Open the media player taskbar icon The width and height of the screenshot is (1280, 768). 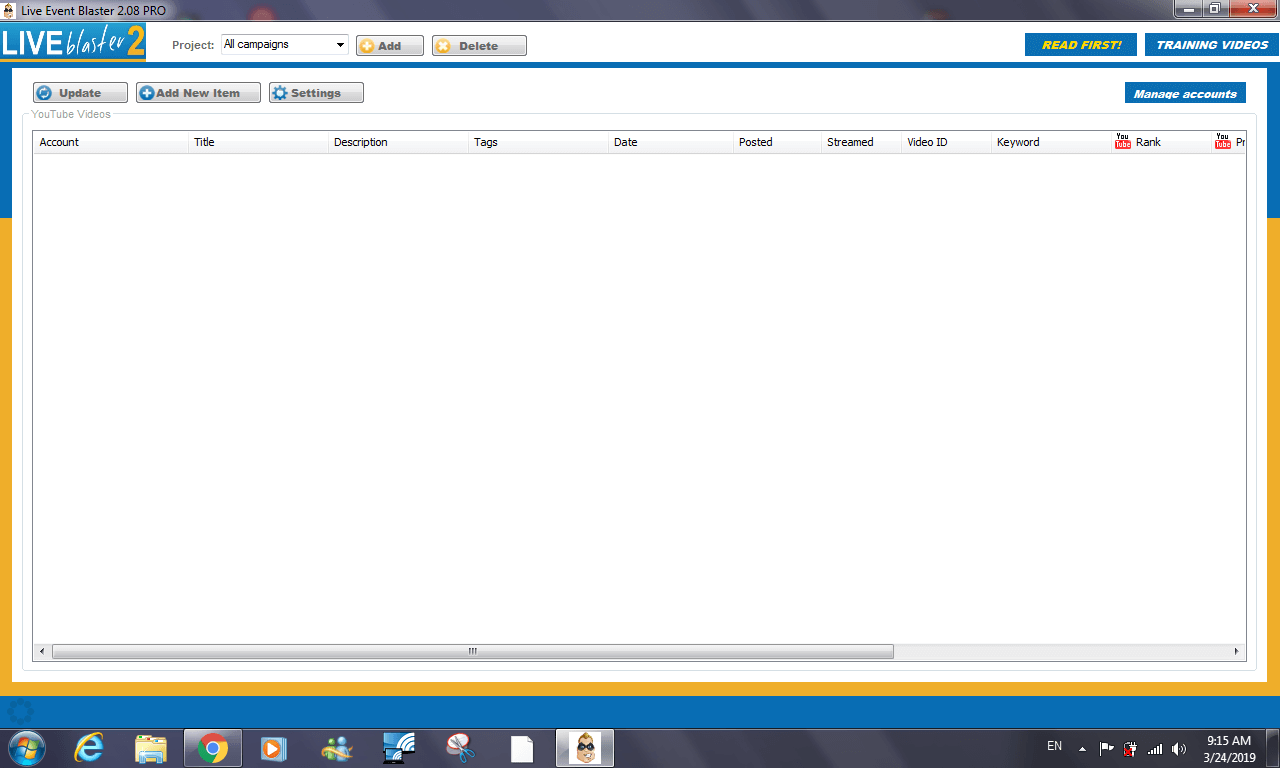(x=272, y=748)
